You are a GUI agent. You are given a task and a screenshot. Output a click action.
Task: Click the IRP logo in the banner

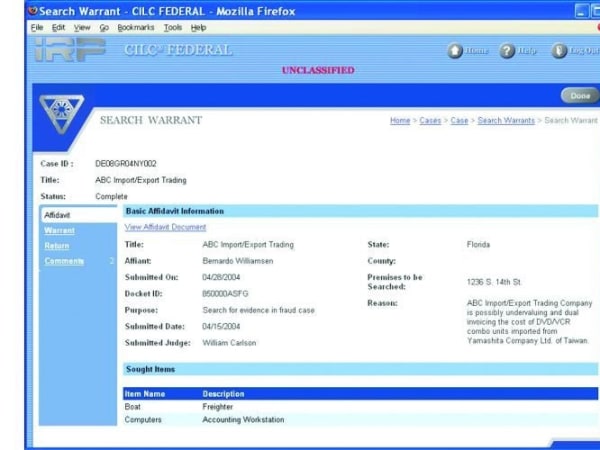[x=69, y=52]
